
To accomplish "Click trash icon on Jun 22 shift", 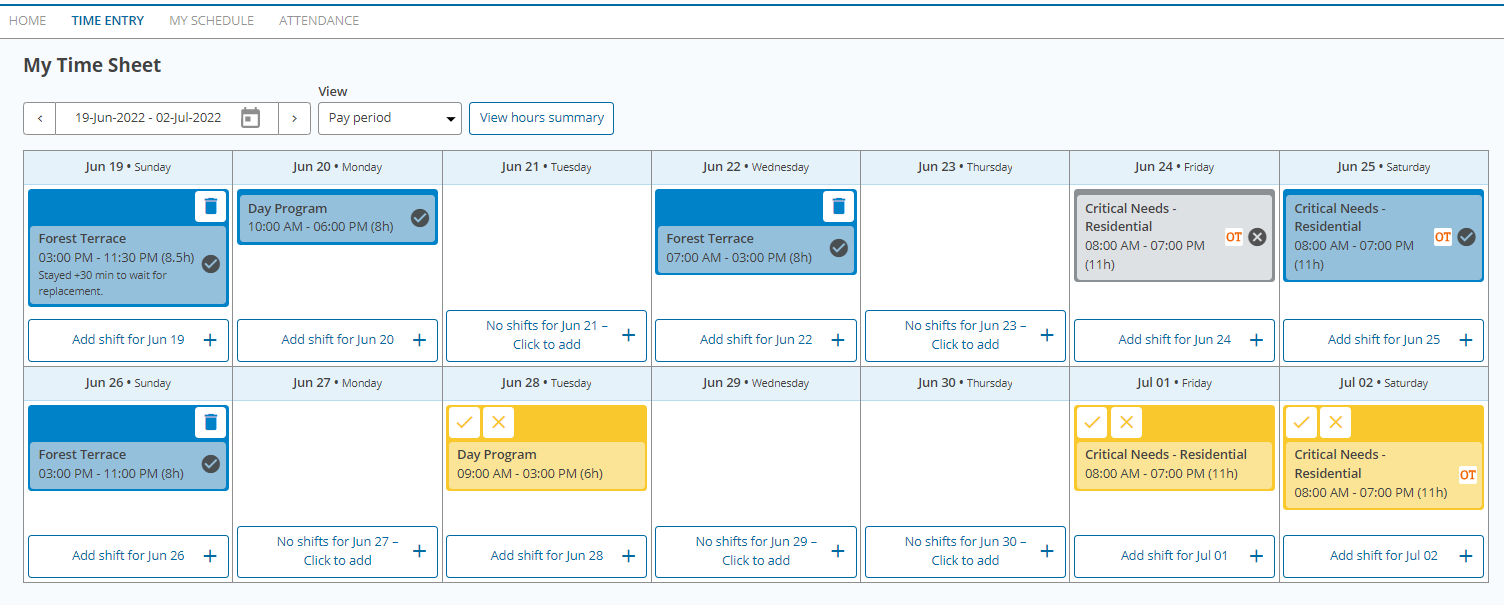I will click(838, 206).
